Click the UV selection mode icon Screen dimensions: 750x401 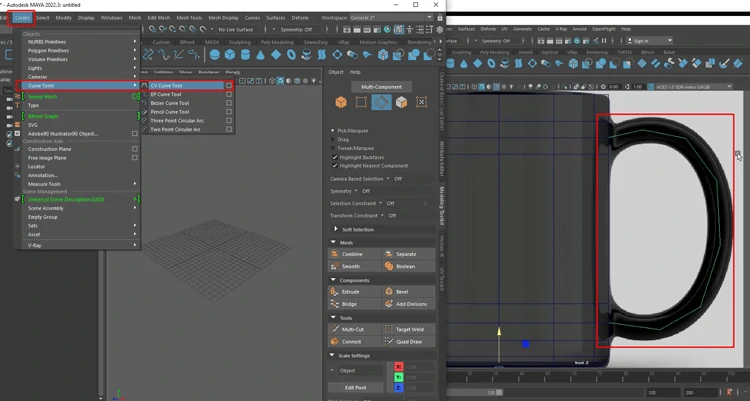(x=421, y=103)
